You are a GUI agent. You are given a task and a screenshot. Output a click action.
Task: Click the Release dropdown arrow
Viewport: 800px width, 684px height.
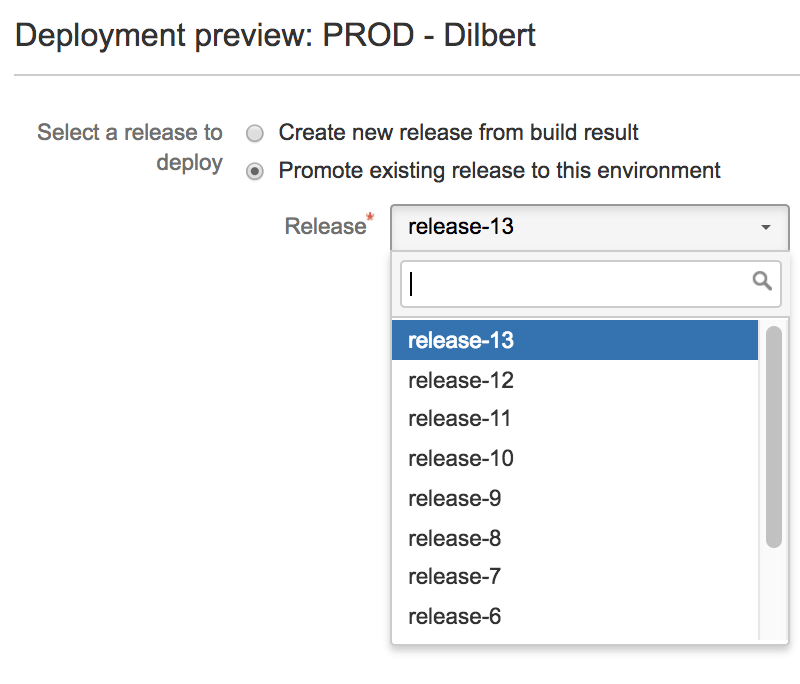click(766, 228)
